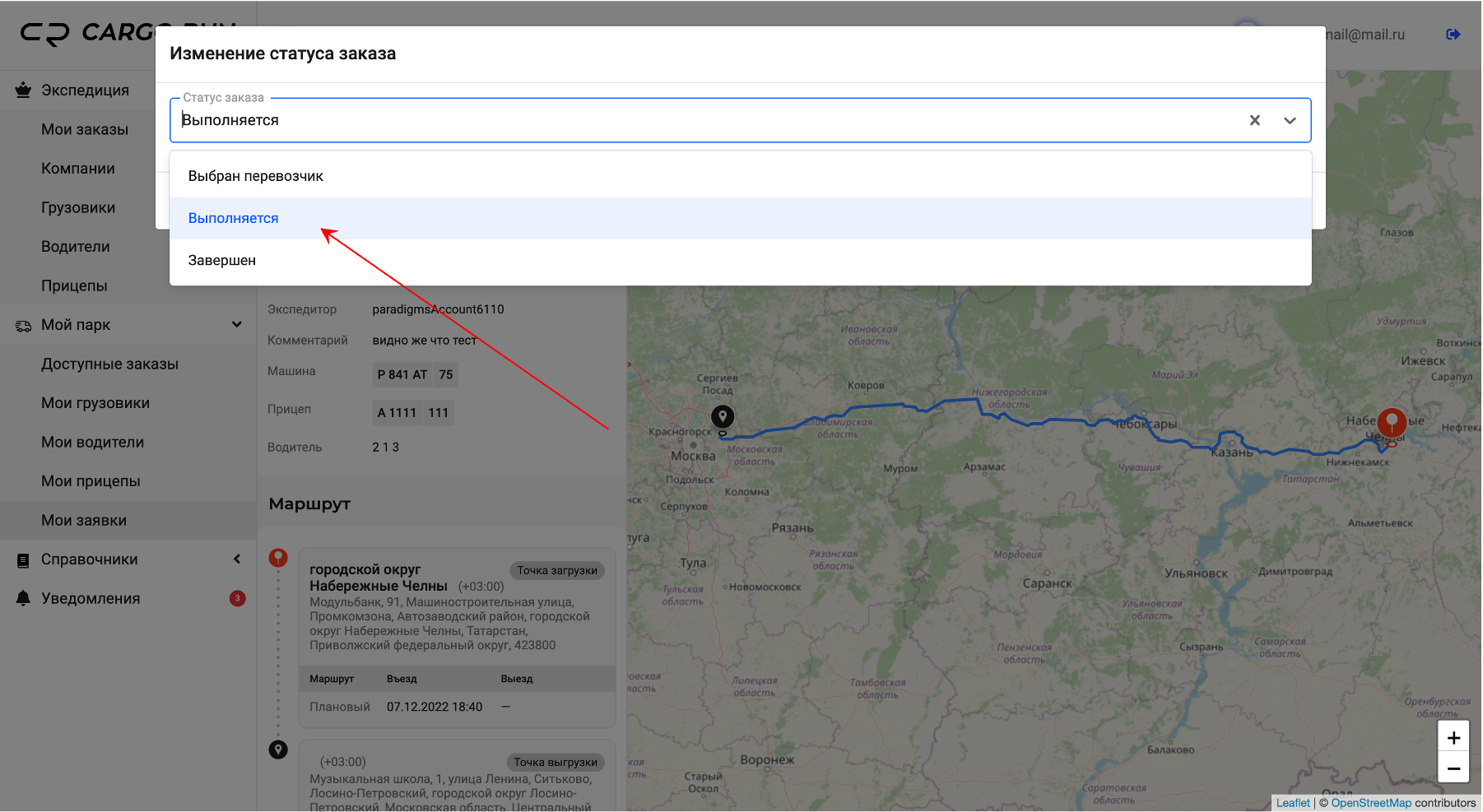Viewport: 1483px width, 812px height.
Task: Click the 'Изменение статуса заказа' dialog title
Action: 282,53
